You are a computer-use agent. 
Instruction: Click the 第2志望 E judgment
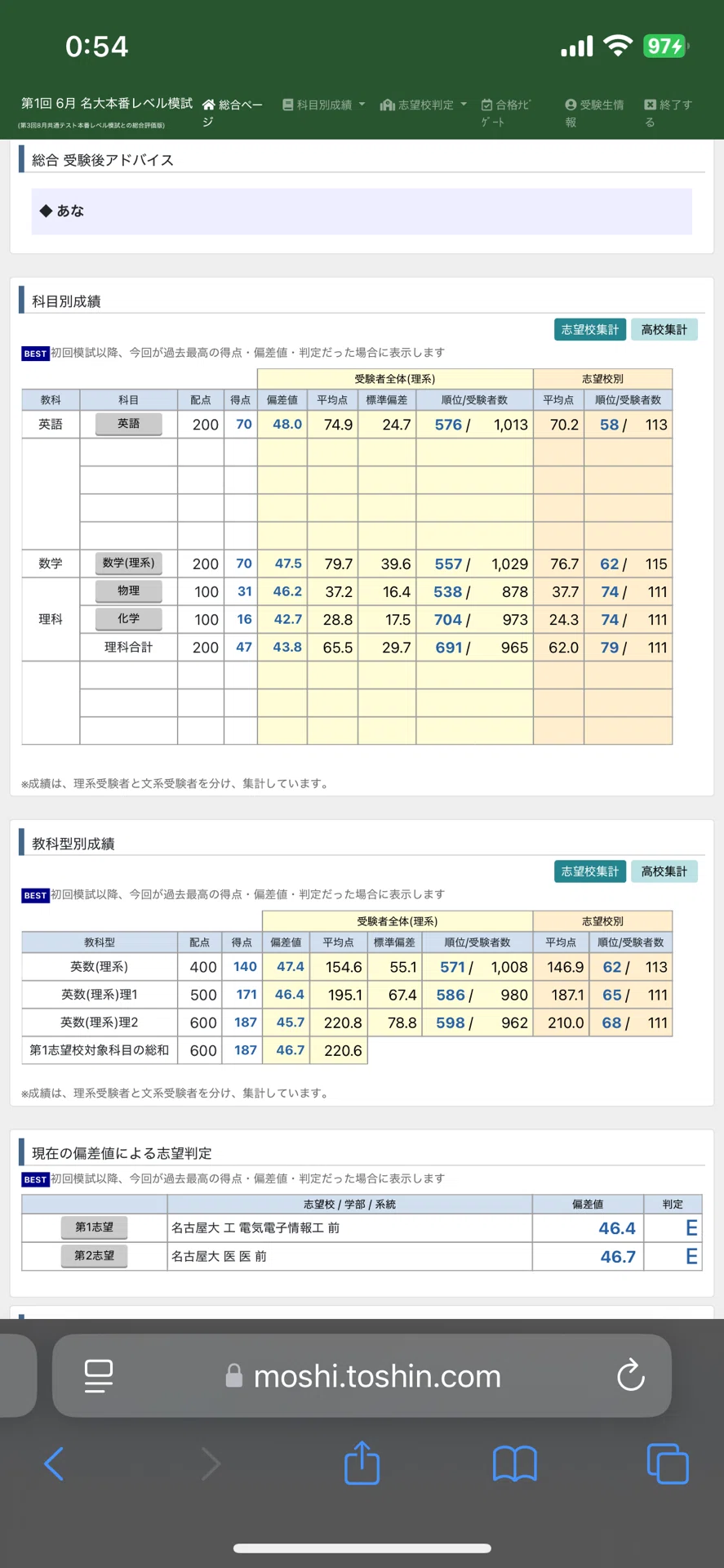point(691,1257)
